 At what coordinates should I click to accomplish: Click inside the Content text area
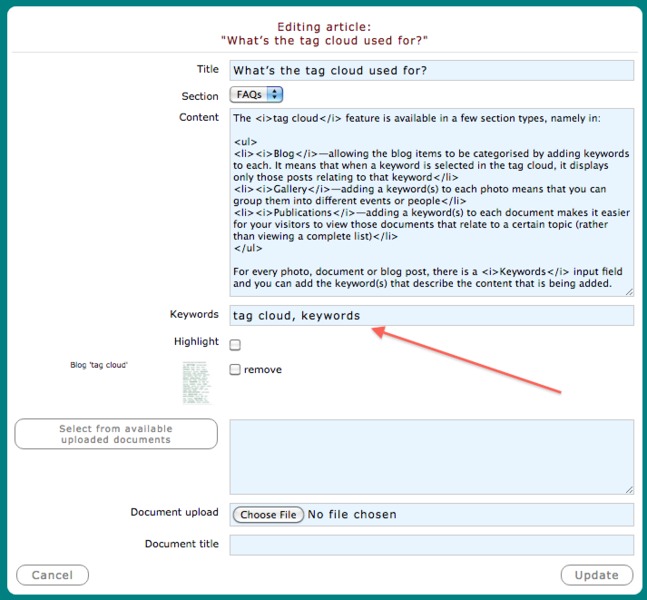(431, 202)
